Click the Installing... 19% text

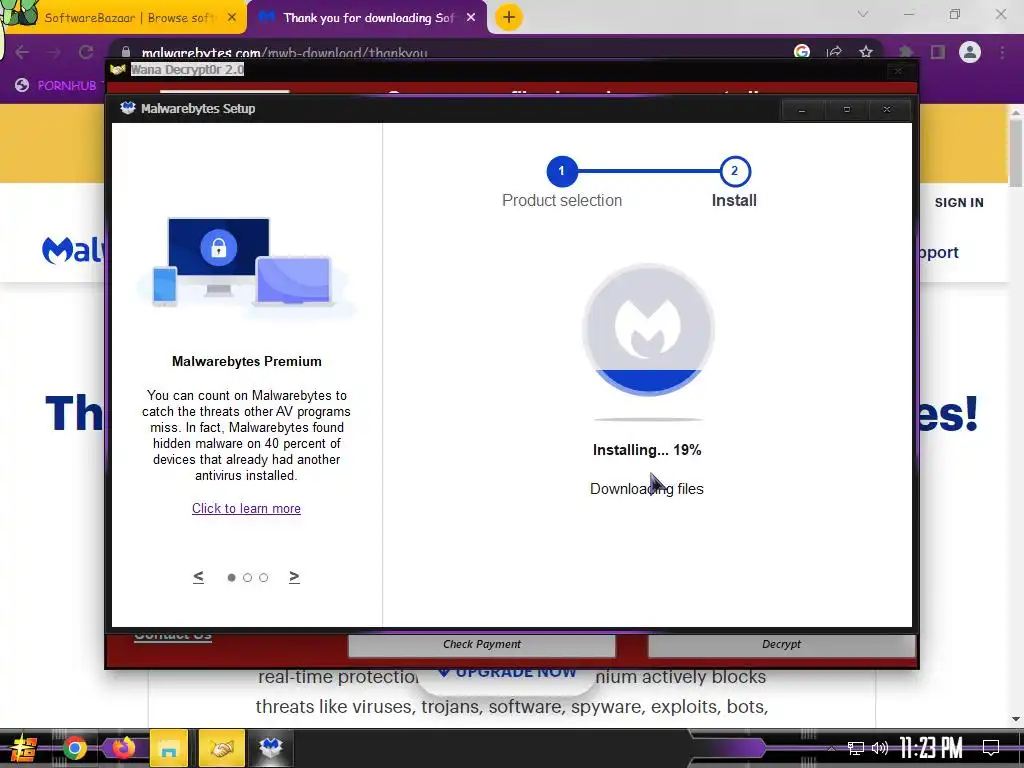coord(647,450)
